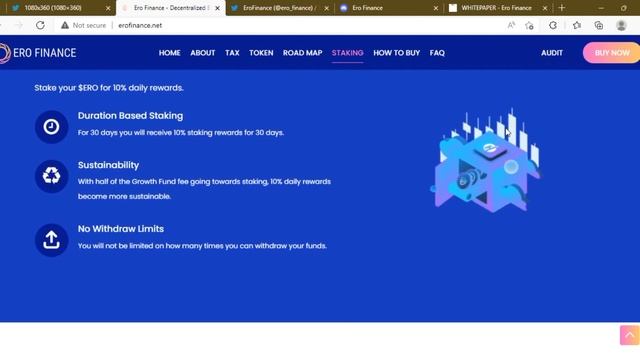640x360 pixels.
Task: Open the browser profile avatar
Action: pyautogui.click(x=621, y=25)
